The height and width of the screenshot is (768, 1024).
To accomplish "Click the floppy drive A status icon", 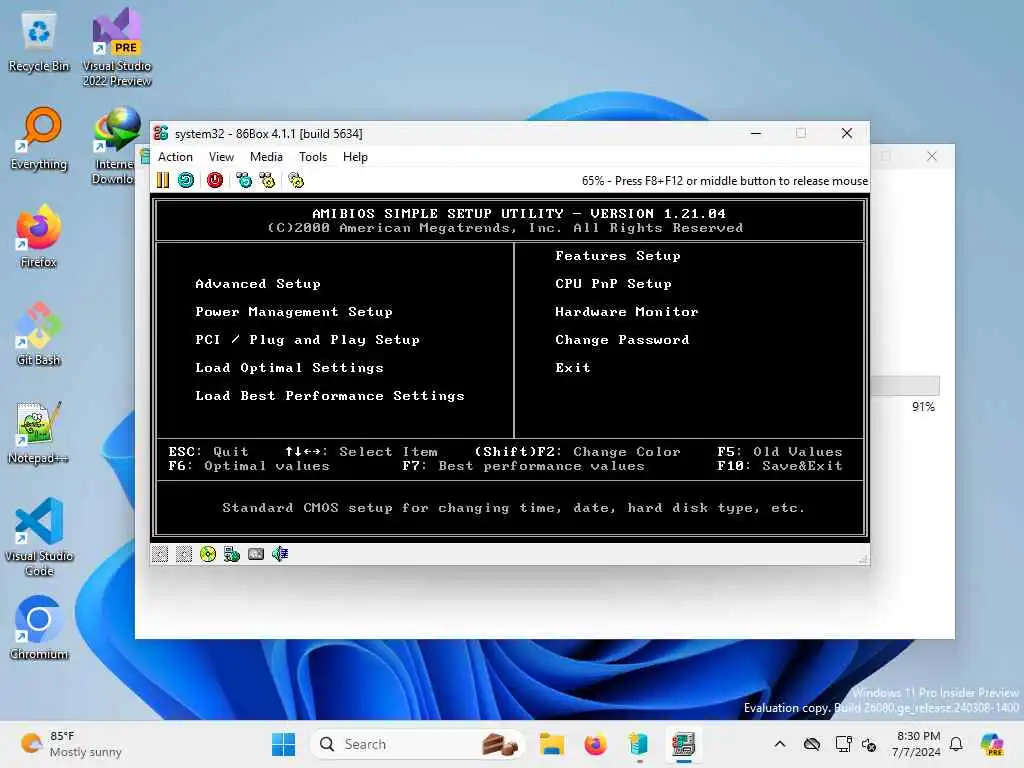I will (x=160, y=554).
